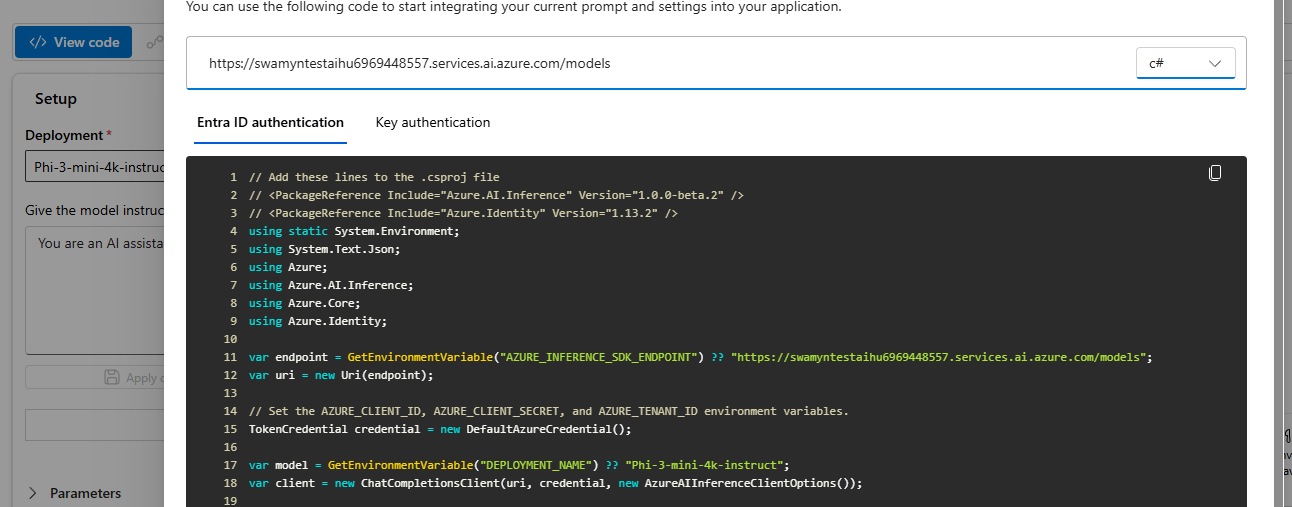
Task: Expand the Parameters section chevron
Action: (x=33, y=493)
